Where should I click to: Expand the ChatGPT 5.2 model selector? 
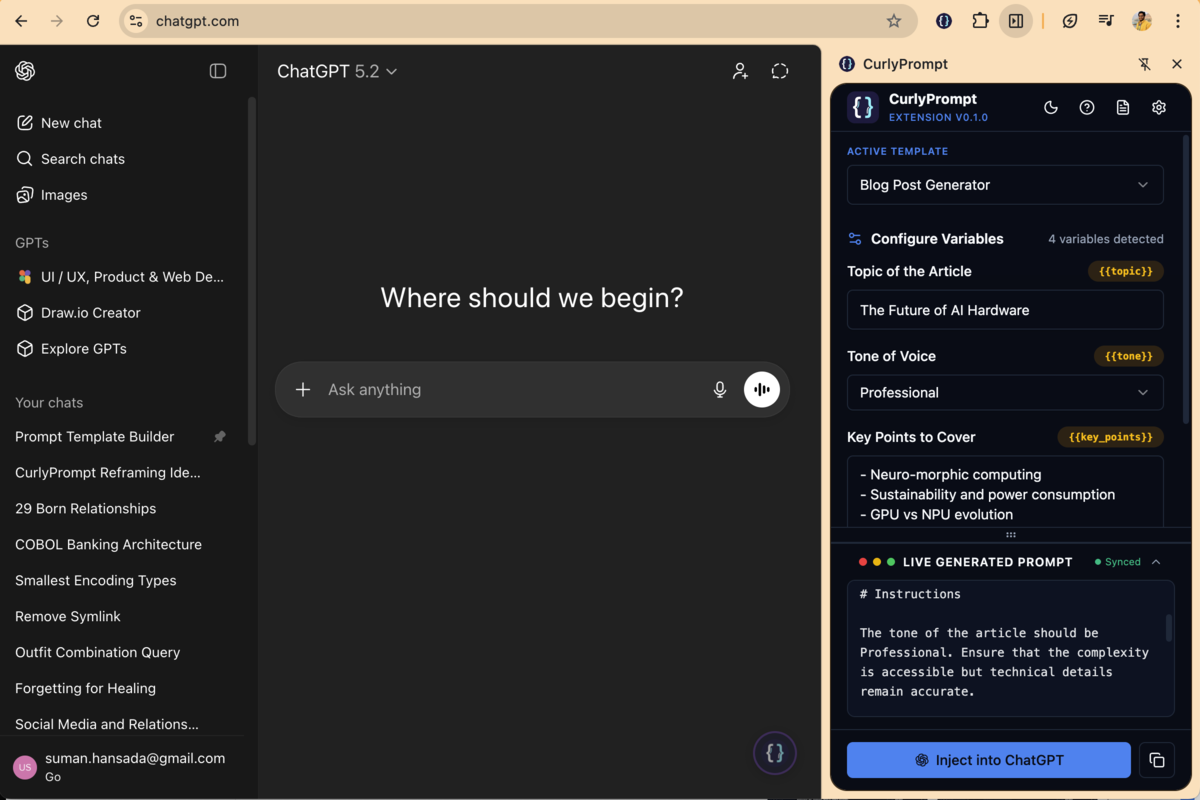(x=337, y=71)
